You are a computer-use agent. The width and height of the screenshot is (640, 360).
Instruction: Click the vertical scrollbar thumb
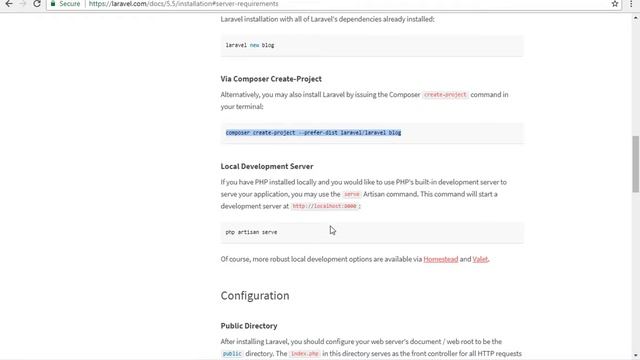[636, 164]
